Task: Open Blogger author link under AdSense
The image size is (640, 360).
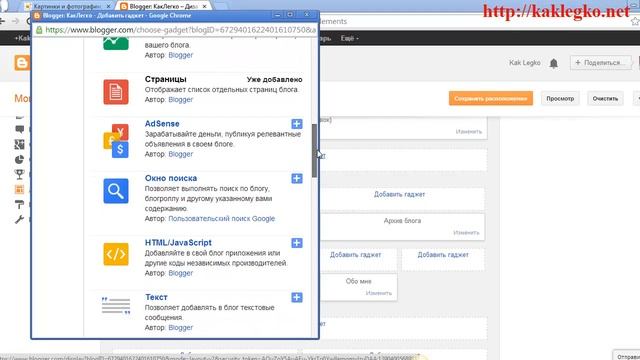Action: [180, 154]
